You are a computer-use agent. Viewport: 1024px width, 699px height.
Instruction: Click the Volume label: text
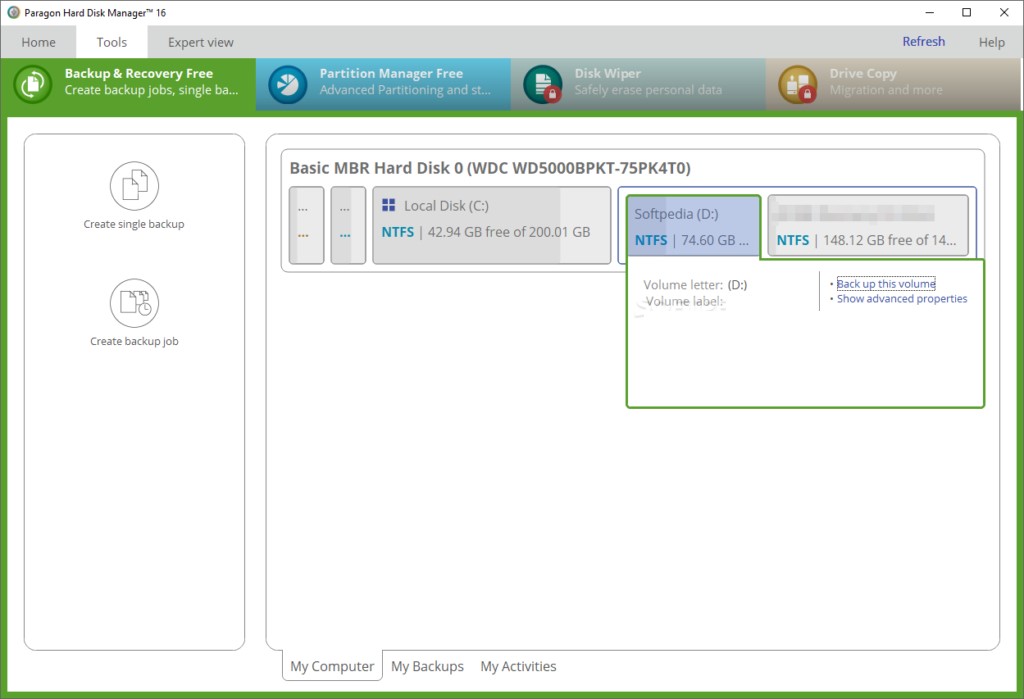[x=684, y=301]
